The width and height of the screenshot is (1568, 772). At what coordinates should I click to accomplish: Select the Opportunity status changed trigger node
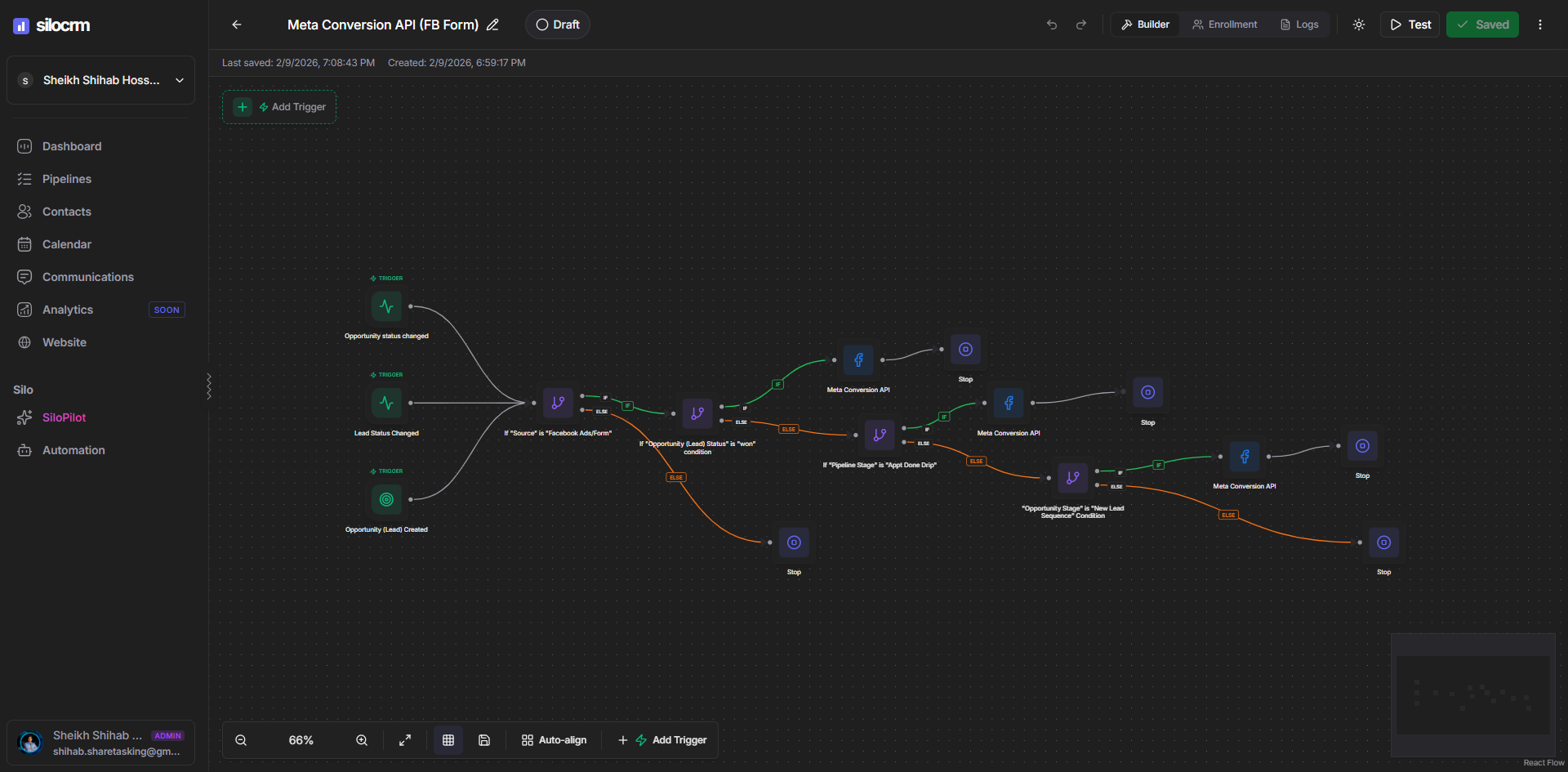coord(386,307)
